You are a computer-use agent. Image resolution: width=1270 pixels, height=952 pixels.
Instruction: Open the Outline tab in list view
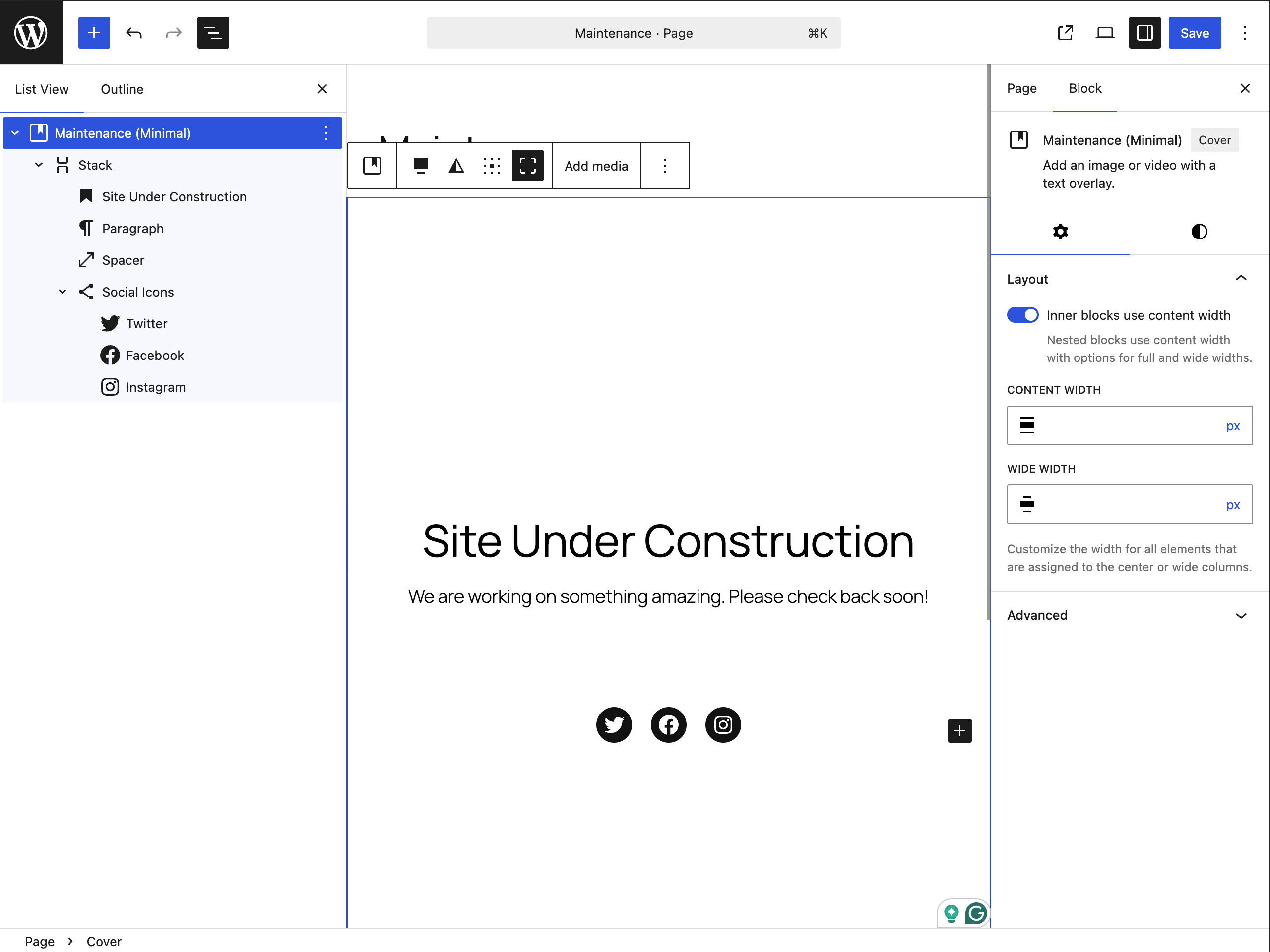pyautogui.click(x=122, y=89)
